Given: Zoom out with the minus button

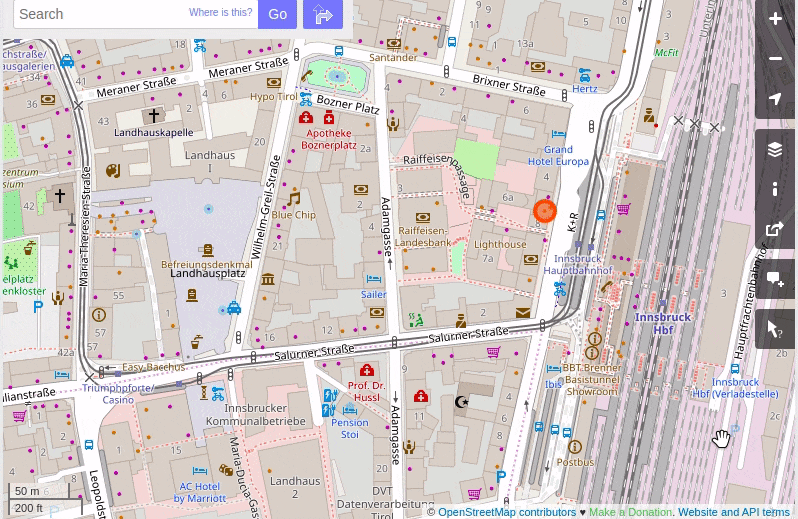Looking at the screenshot, I should pyautogui.click(x=775, y=59).
